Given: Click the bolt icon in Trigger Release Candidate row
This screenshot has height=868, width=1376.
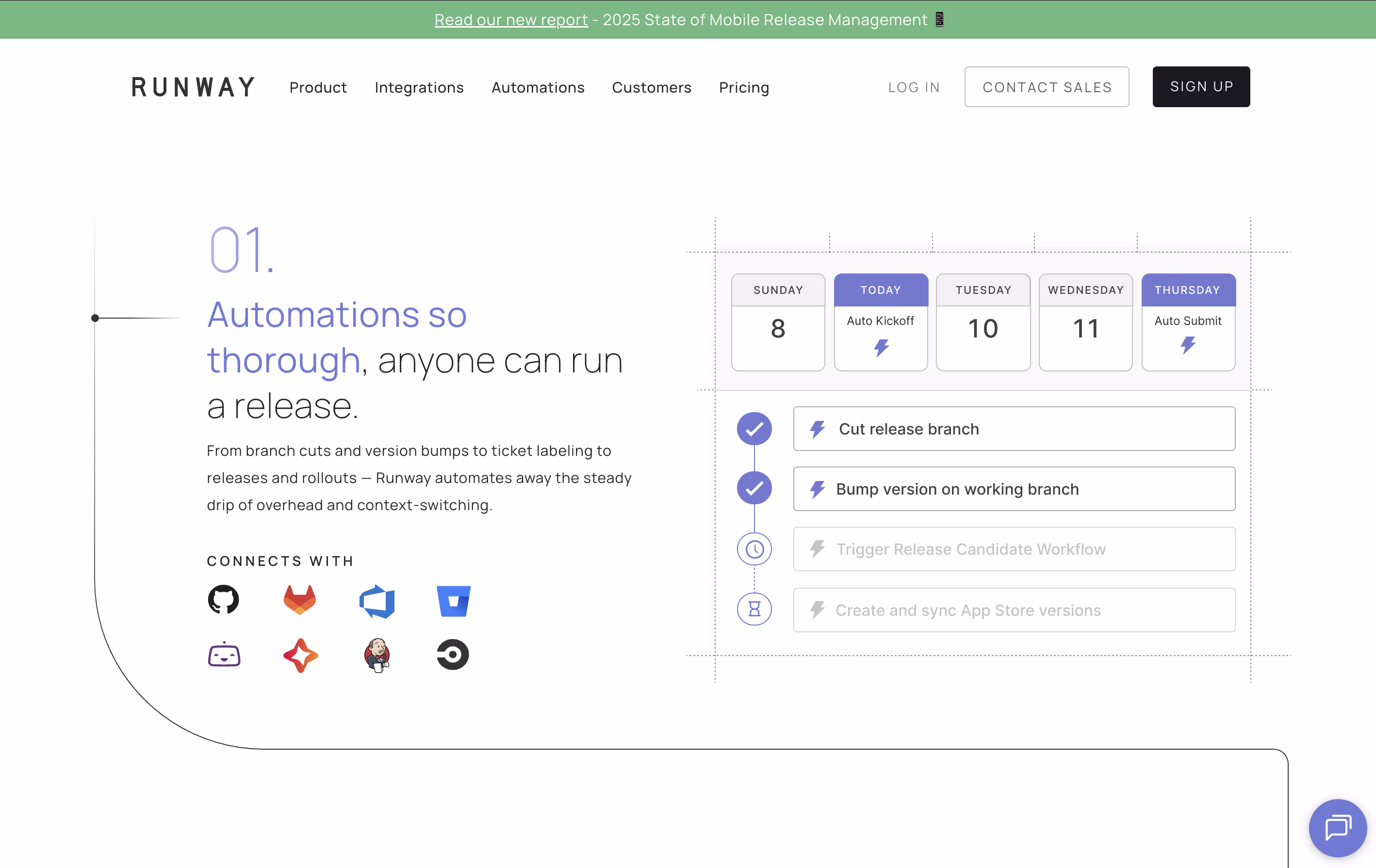Looking at the screenshot, I should click(818, 549).
